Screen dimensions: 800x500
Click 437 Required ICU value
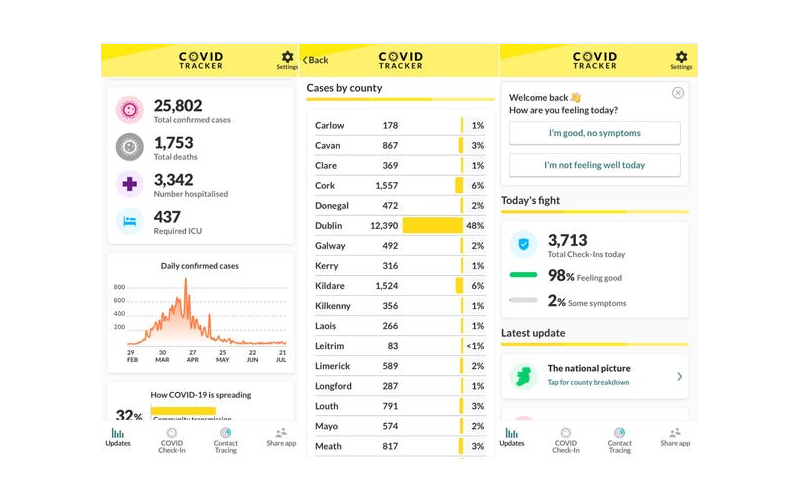167,217
